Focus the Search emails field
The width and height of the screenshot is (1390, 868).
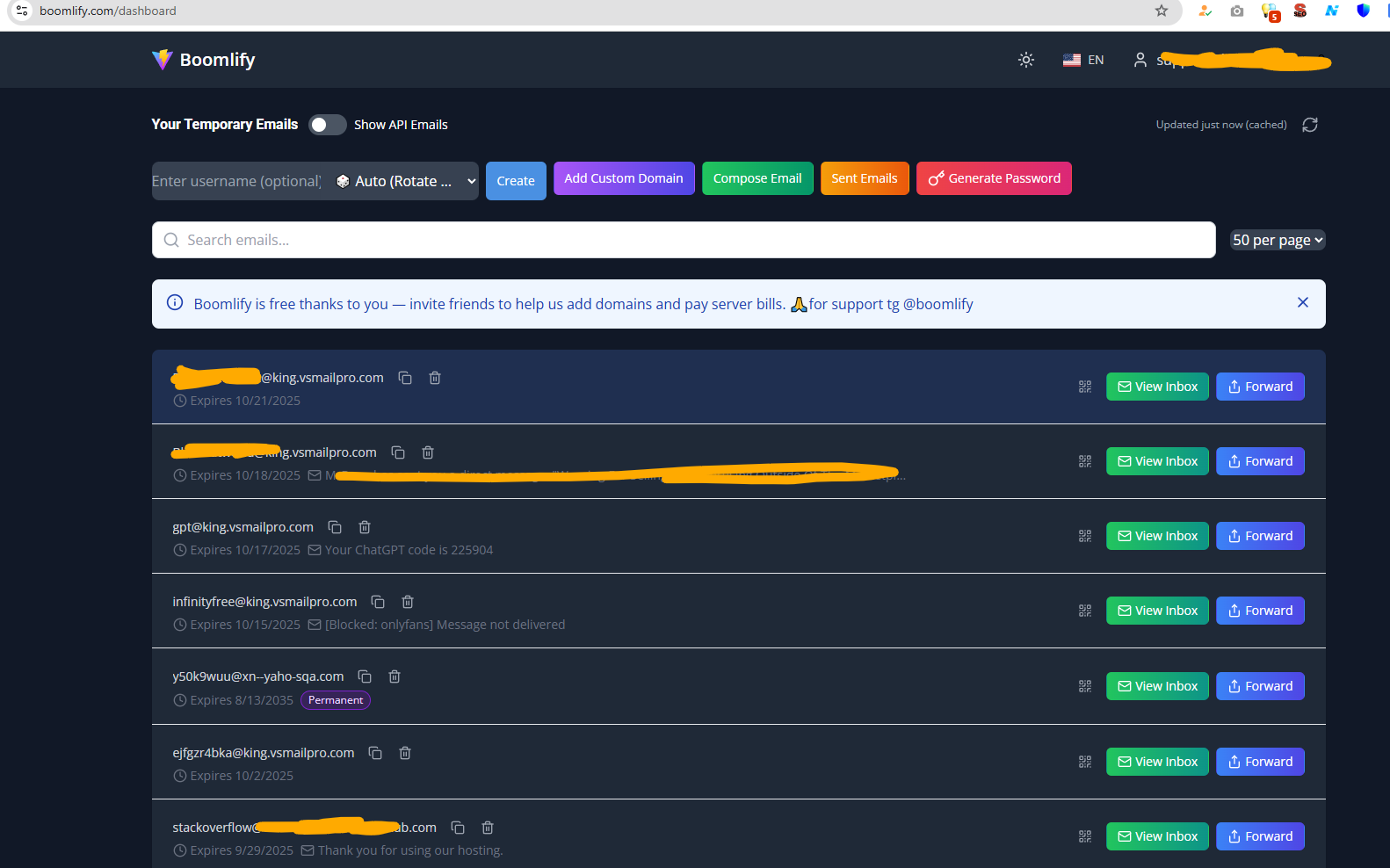click(684, 240)
